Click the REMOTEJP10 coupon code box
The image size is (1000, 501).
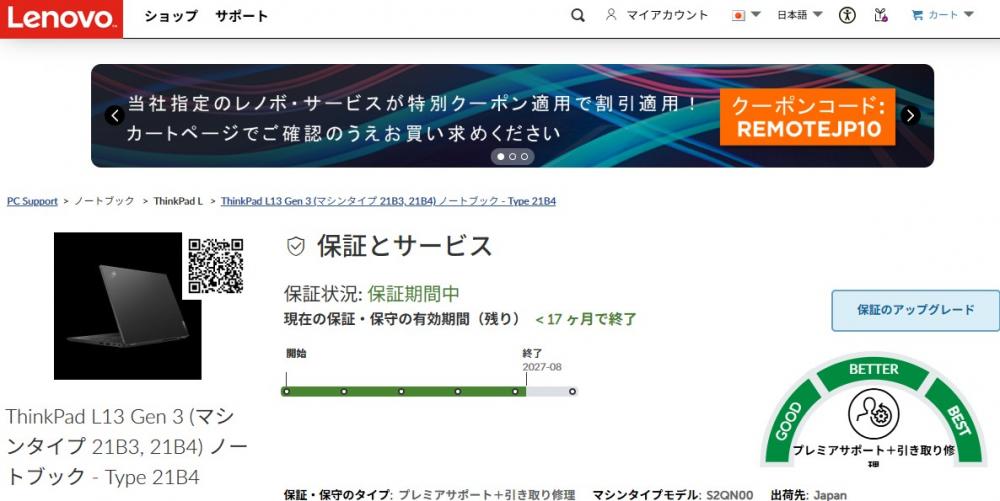(808, 117)
